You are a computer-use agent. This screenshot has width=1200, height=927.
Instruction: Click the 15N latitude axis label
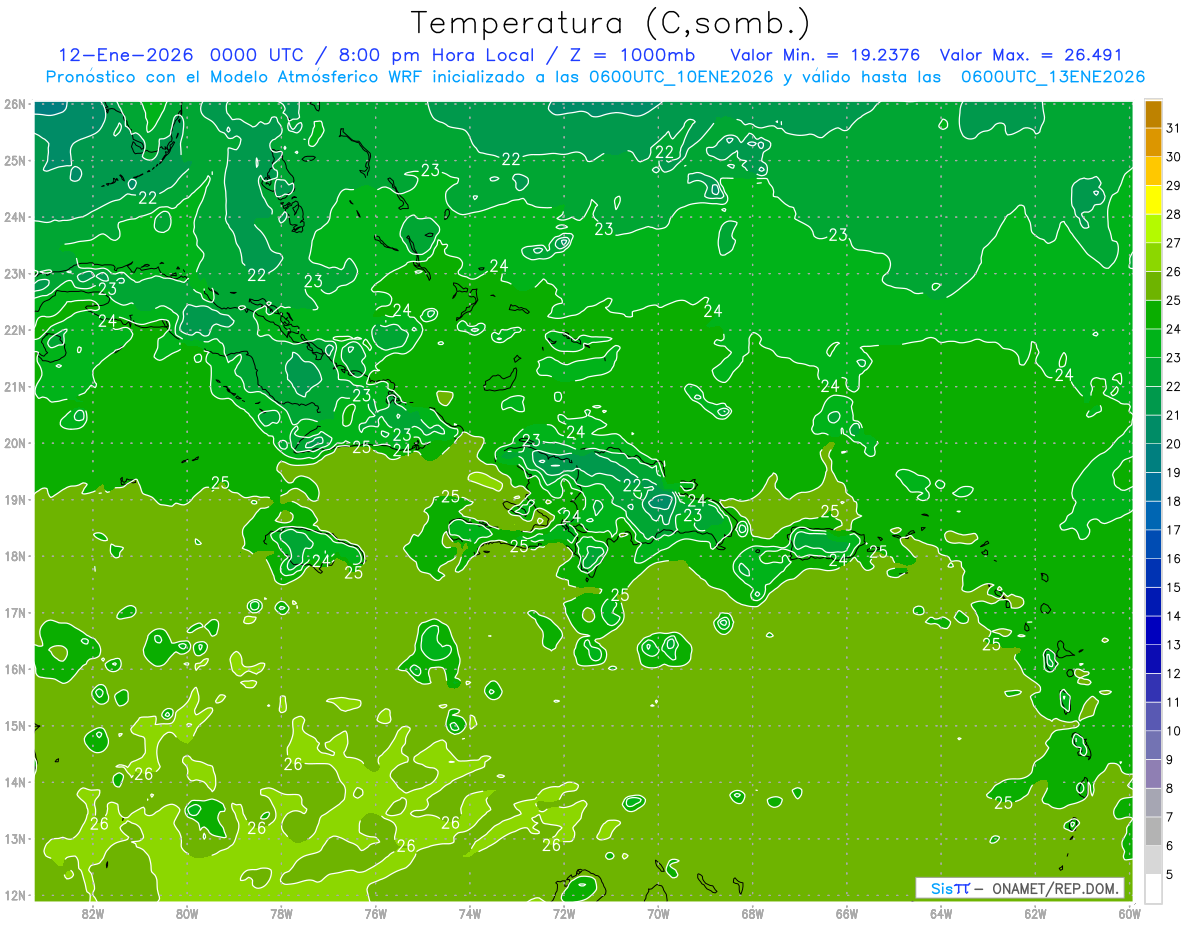(14, 726)
